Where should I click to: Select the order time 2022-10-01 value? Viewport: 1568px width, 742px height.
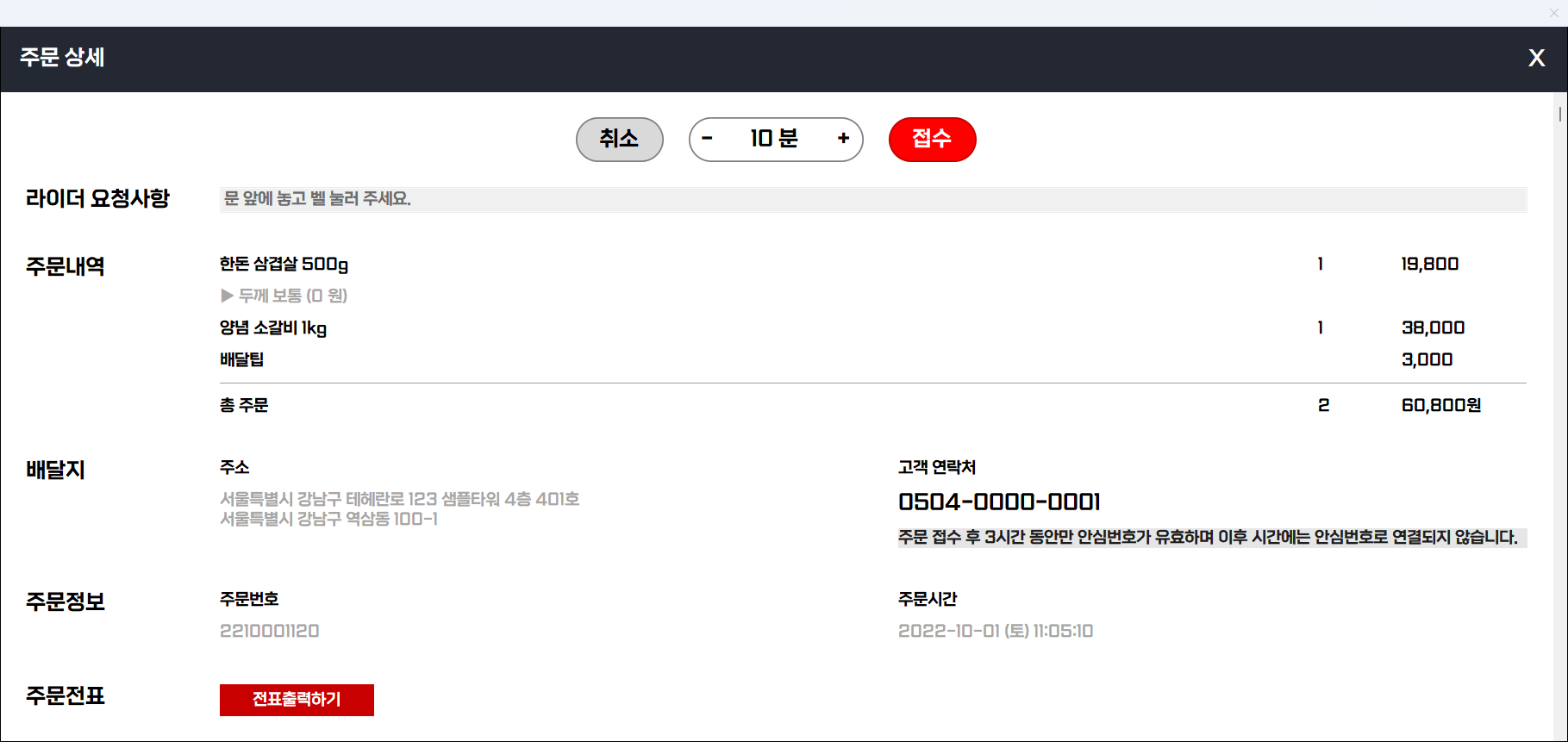[x=996, y=631]
